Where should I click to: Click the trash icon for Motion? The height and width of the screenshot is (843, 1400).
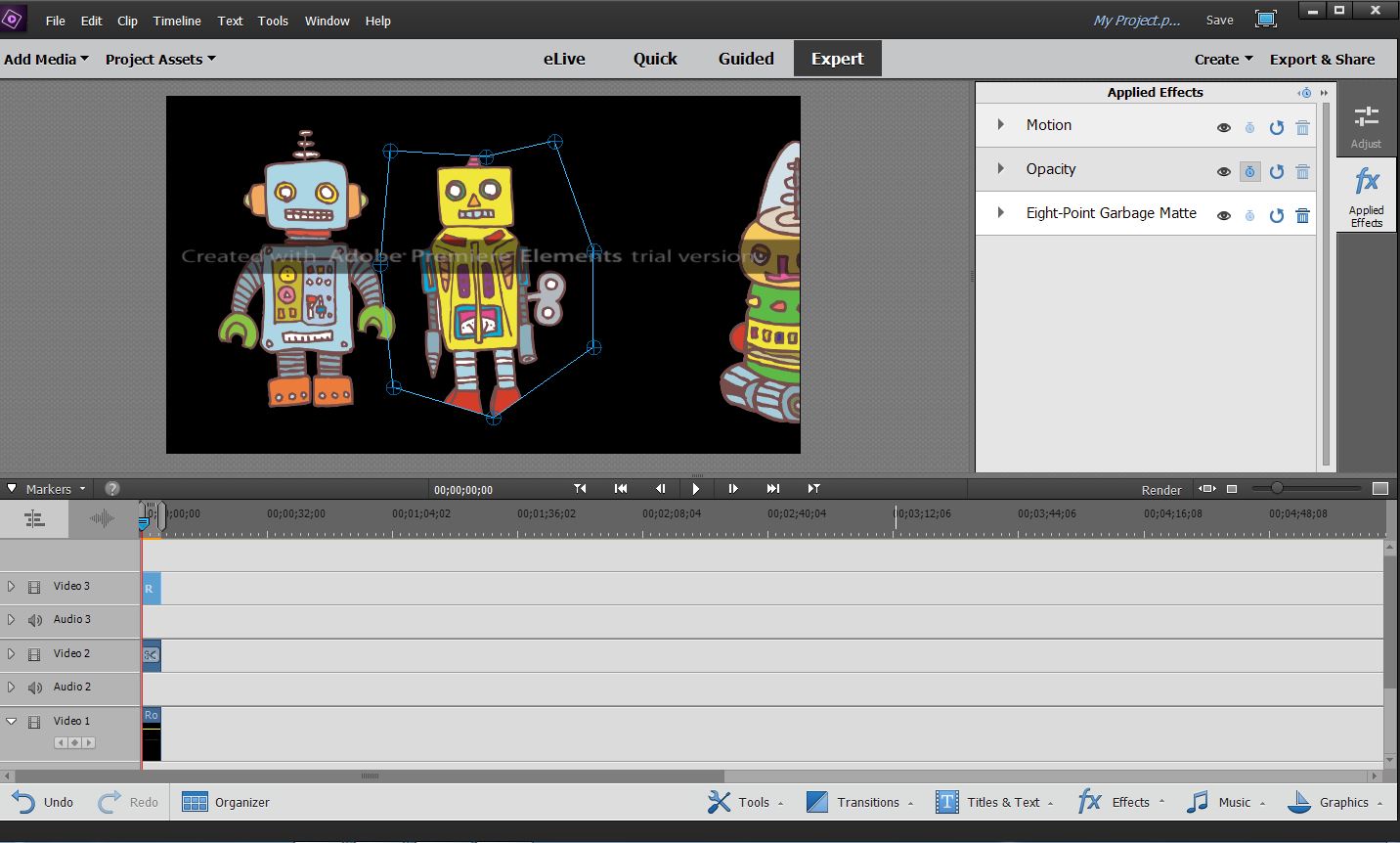click(1302, 128)
